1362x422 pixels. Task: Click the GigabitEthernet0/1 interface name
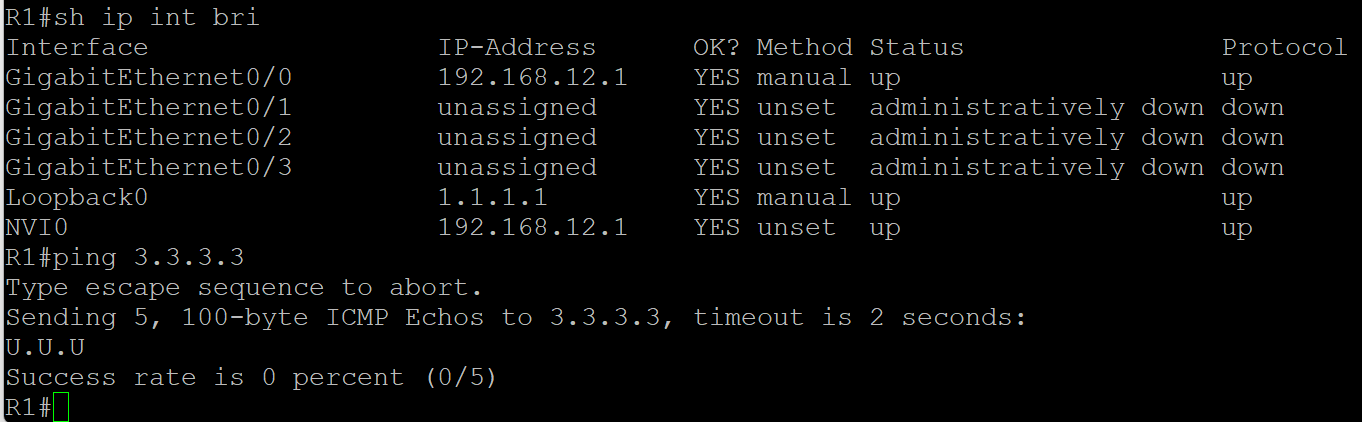pos(149,108)
